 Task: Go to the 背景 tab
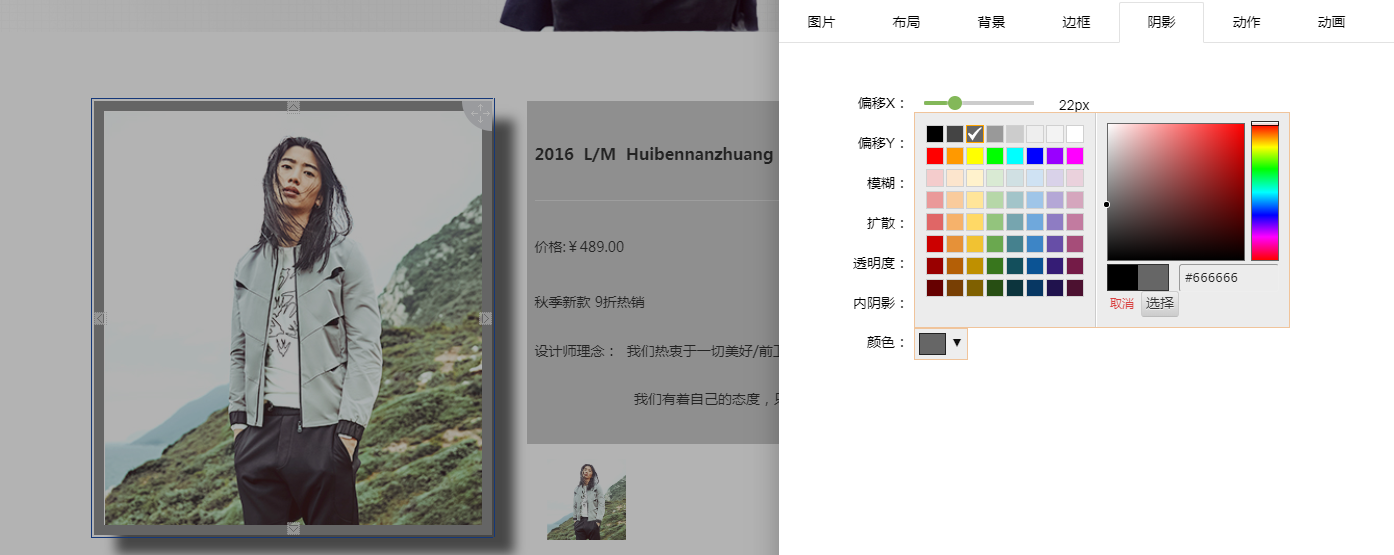tap(991, 22)
